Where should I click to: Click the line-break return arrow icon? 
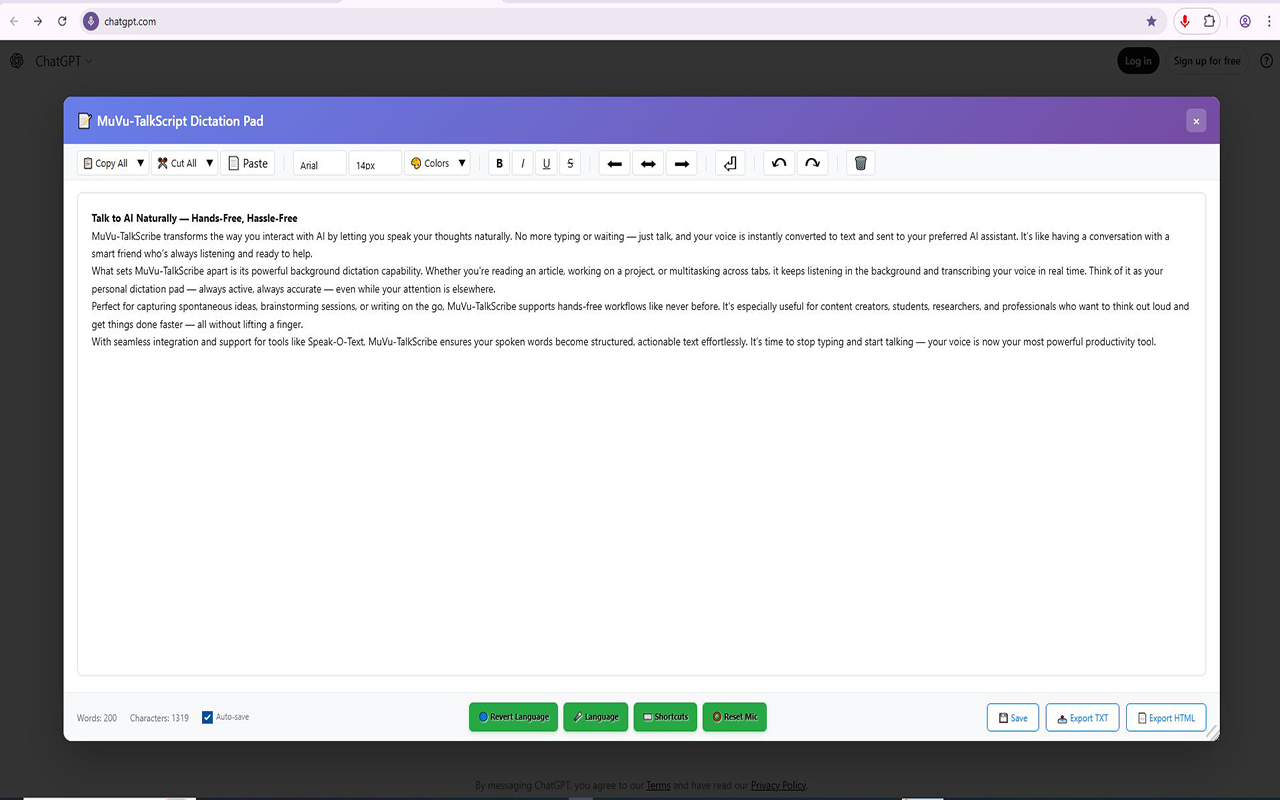click(x=731, y=163)
